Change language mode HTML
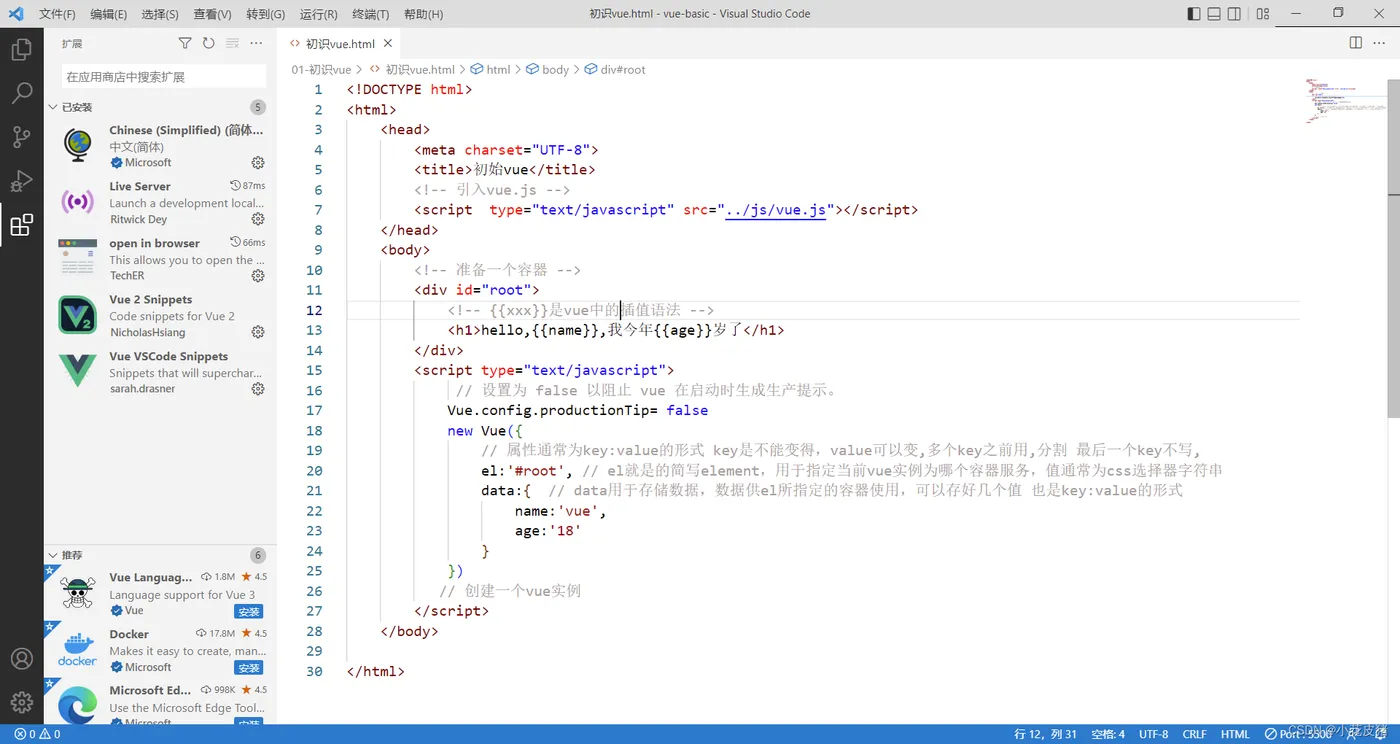Image resolution: width=1400 pixels, height=744 pixels. [x=1235, y=734]
